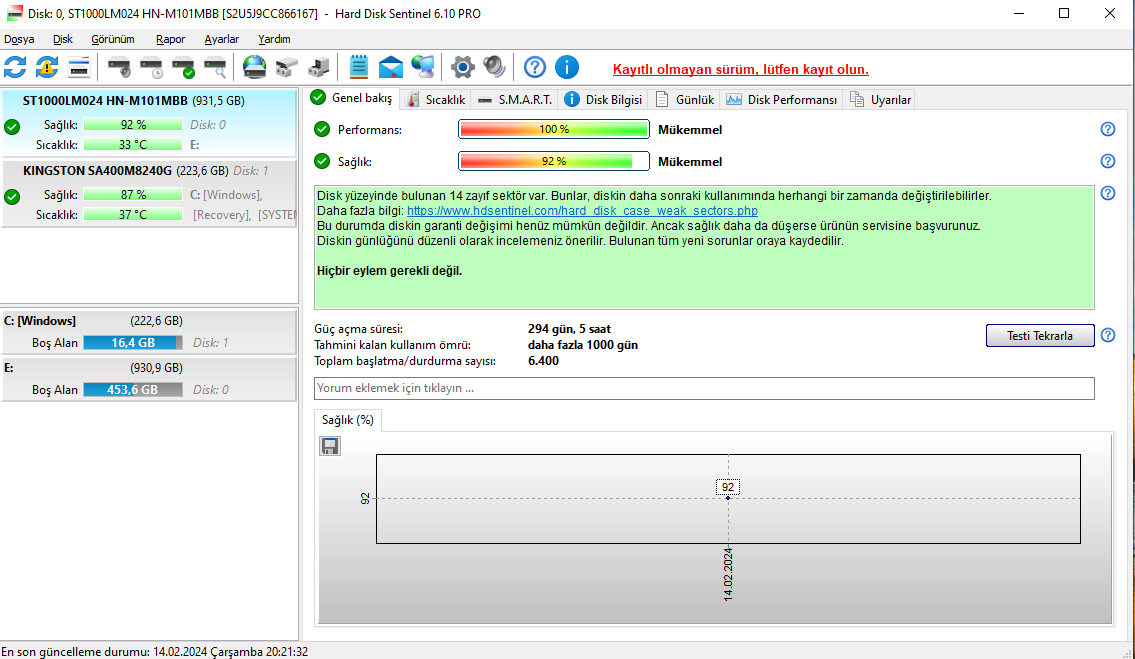This screenshot has width=1135, height=659.
Task: Open the Yardım menu
Action: (274, 39)
